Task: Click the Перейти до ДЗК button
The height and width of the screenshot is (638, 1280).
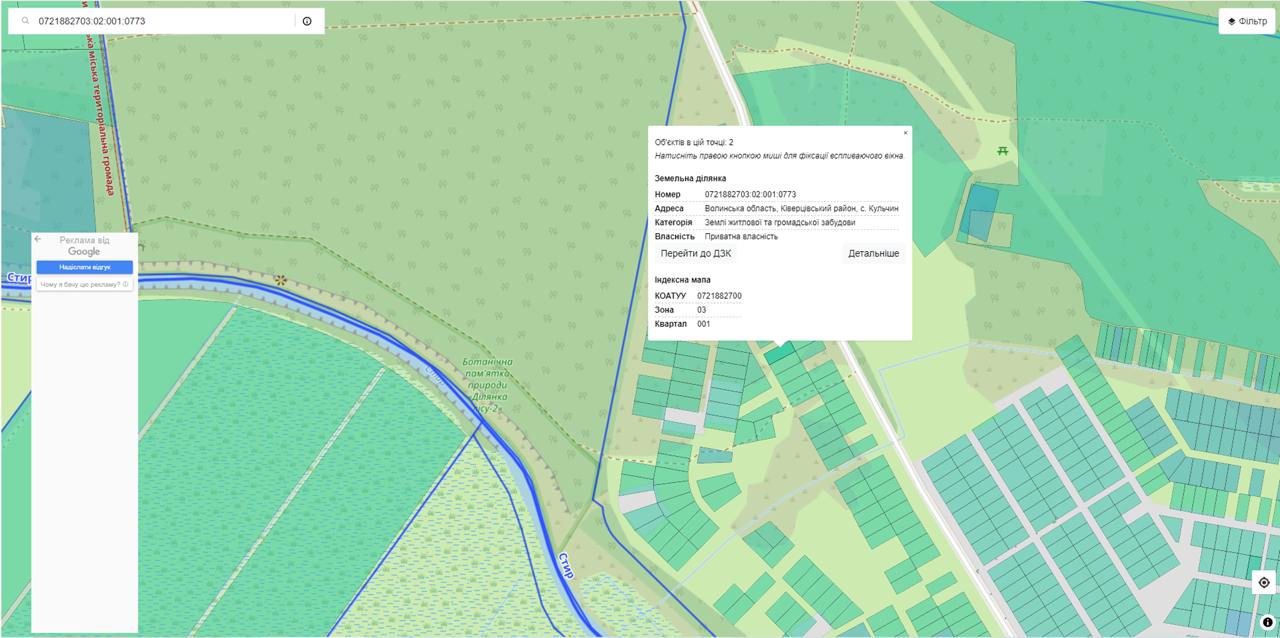Action: pos(695,254)
